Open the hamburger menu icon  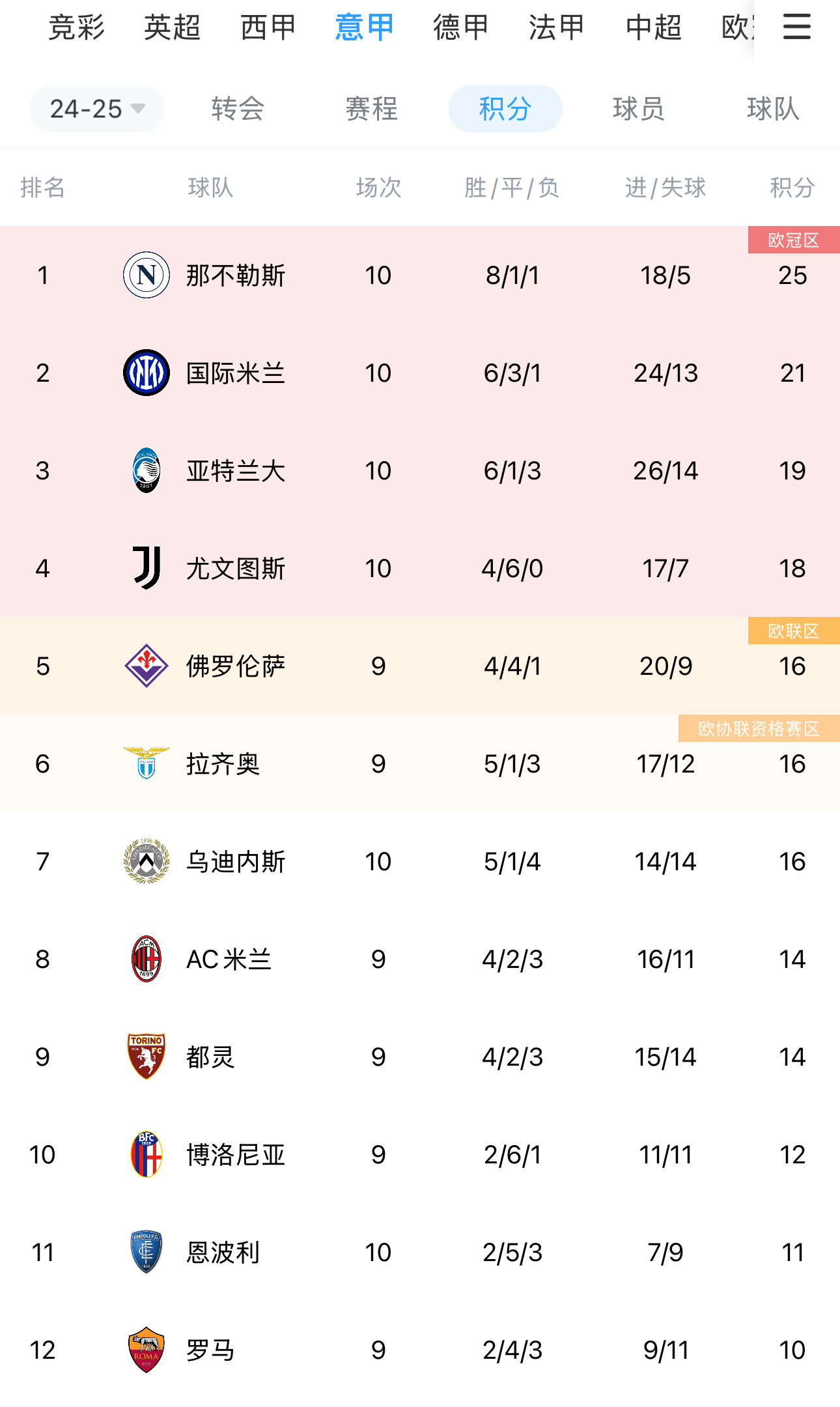796,27
